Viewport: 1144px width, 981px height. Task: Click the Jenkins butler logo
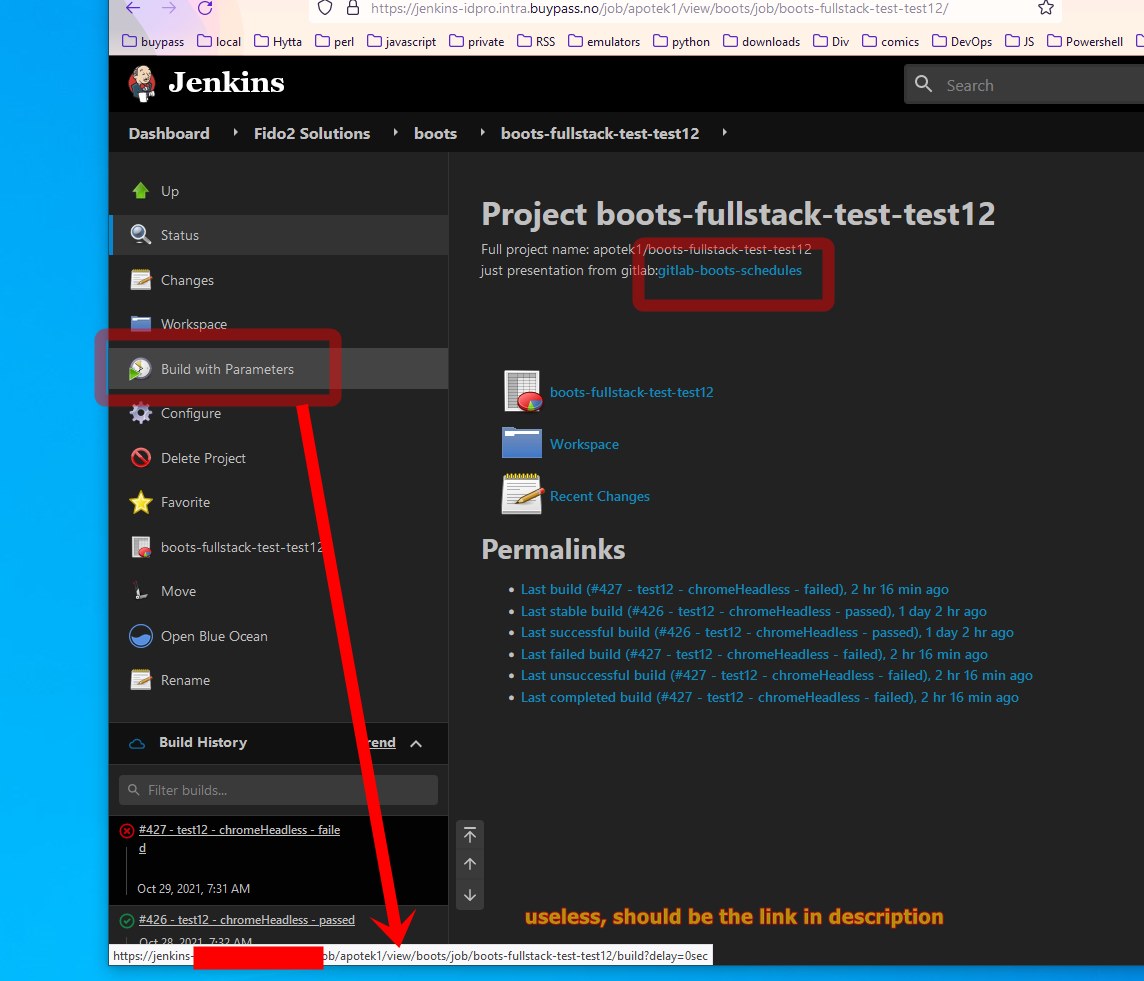click(142, 83)
